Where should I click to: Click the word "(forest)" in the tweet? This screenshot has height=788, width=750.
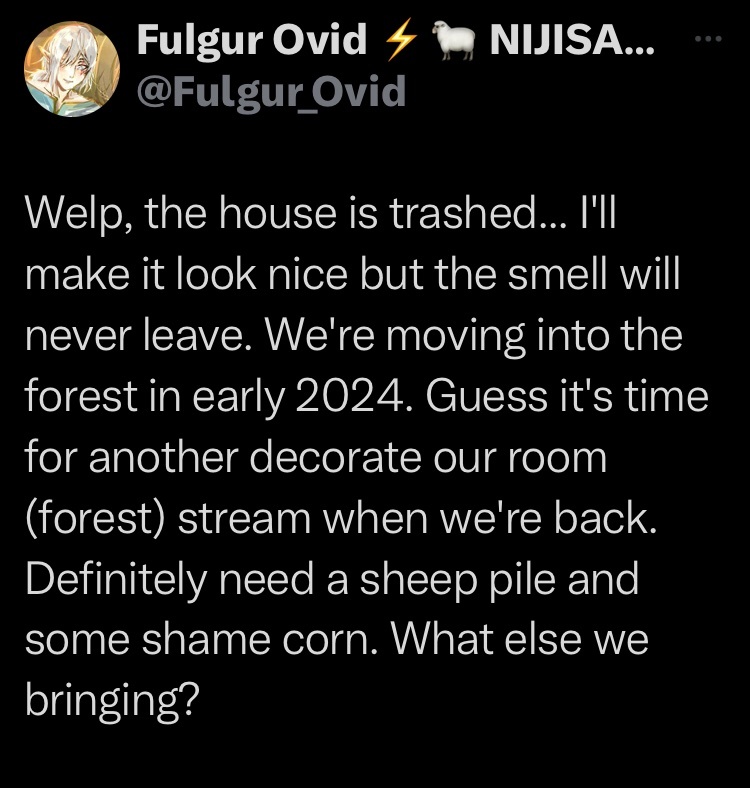coord(95,519)
